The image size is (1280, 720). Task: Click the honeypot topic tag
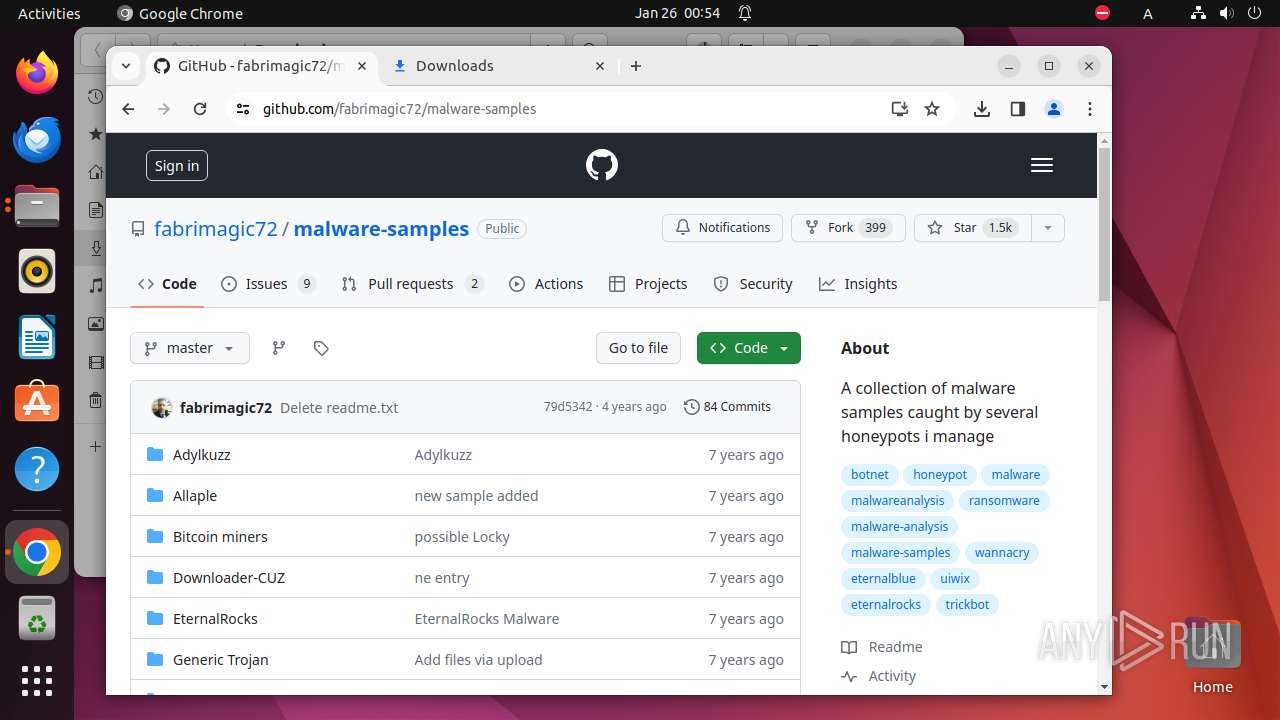tap(940, 475)
